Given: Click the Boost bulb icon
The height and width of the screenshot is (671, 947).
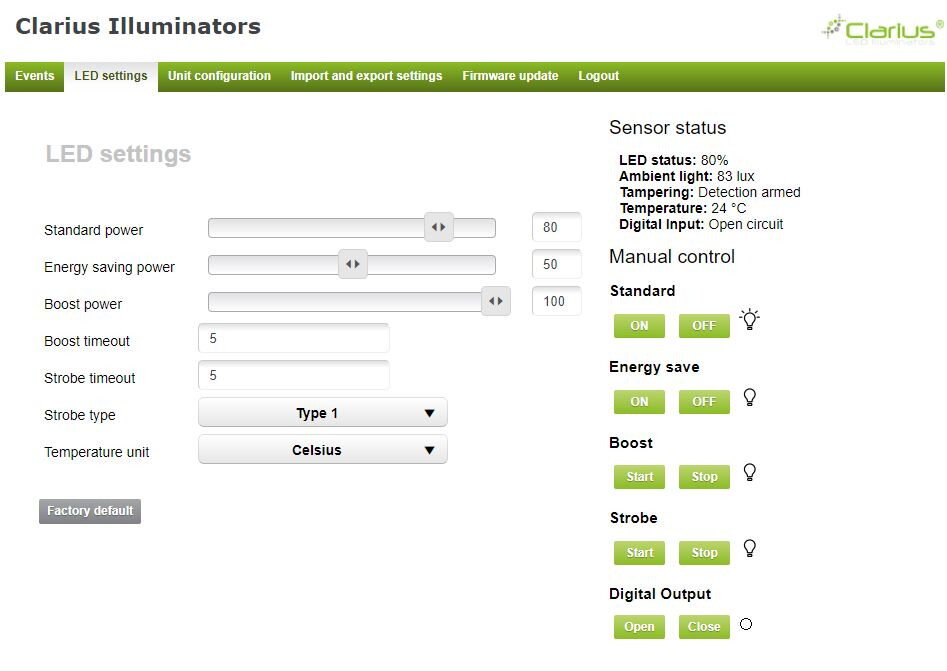Looking at the screenshot, I should [x=750, y=472].
